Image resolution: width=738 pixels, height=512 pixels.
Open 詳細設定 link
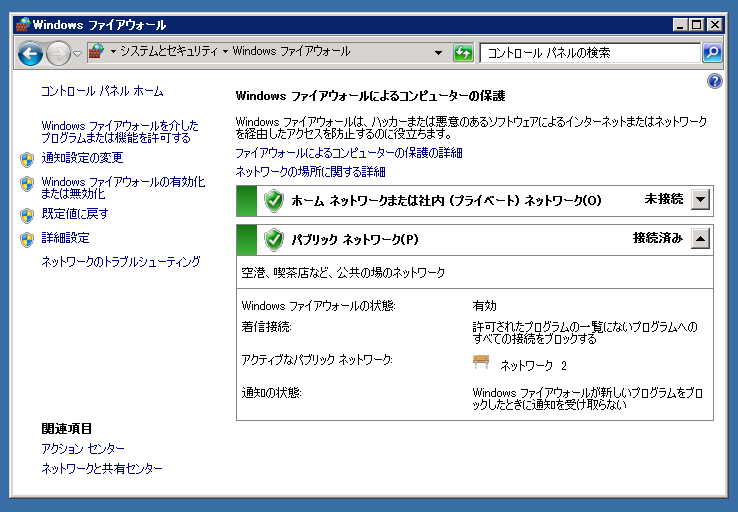pyautogui.click(x=65, y=238)
